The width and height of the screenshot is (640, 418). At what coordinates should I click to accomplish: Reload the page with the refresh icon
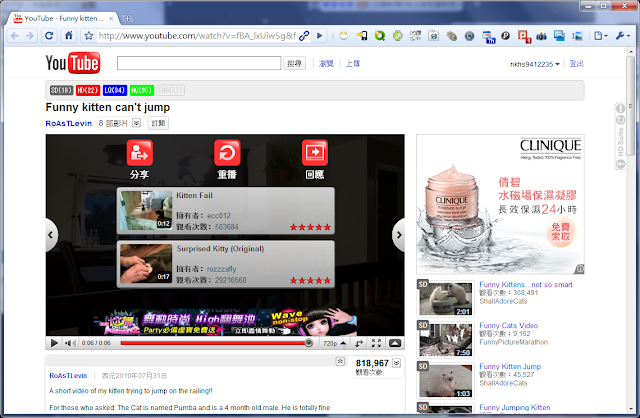(x=49, y=36)
